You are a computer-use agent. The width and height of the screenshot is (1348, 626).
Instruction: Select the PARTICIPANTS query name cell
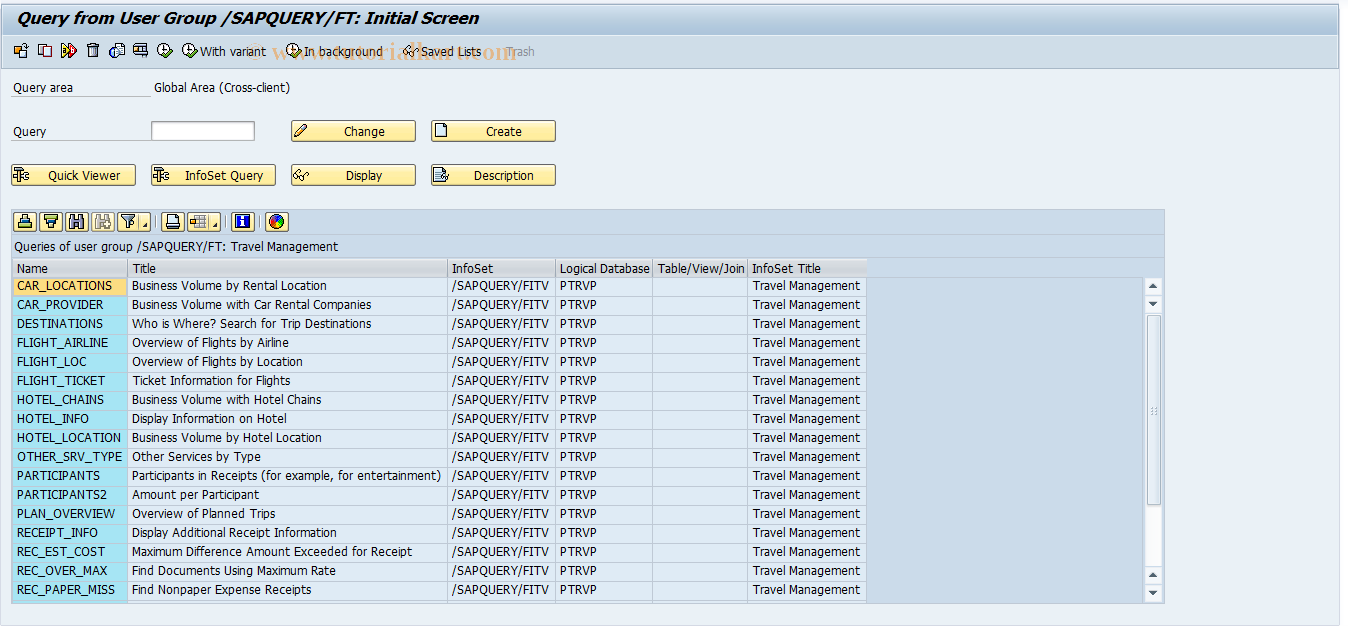point(70,476)
